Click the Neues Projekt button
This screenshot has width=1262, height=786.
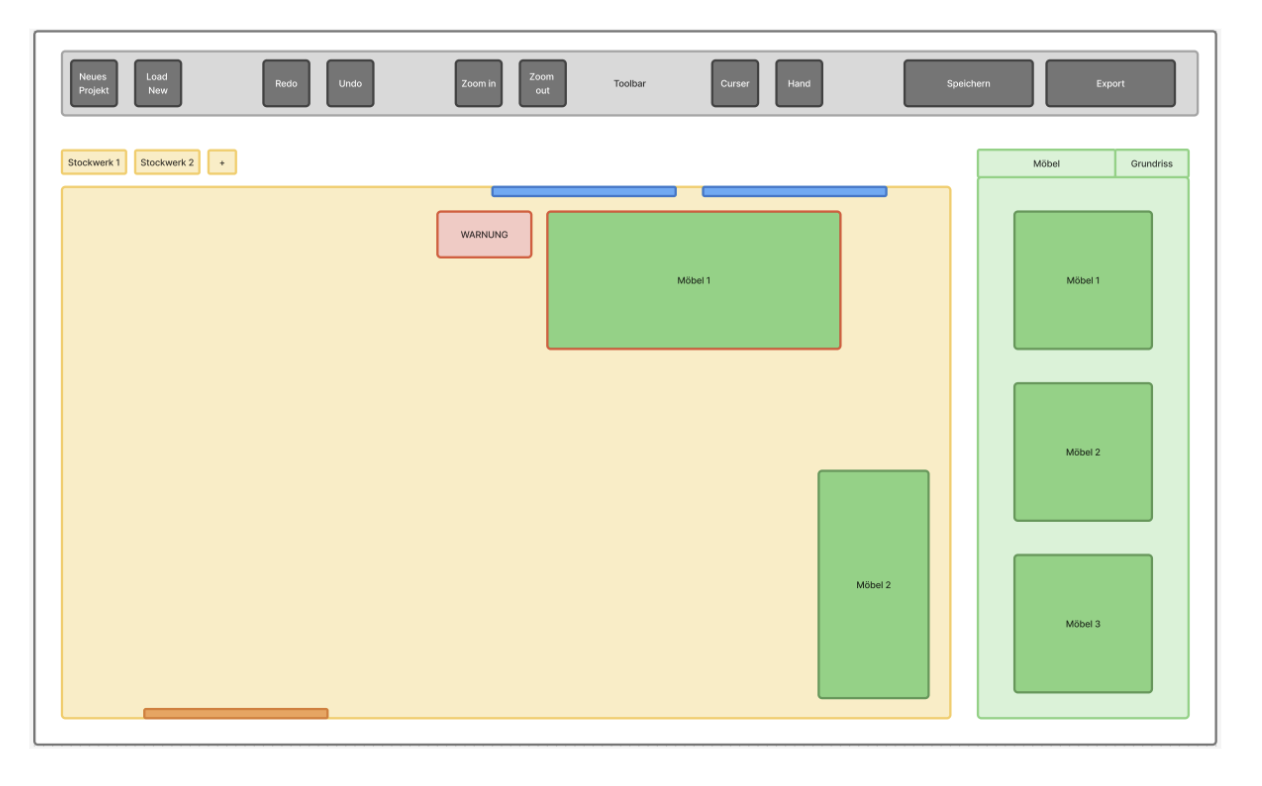(x=94, y=83)
